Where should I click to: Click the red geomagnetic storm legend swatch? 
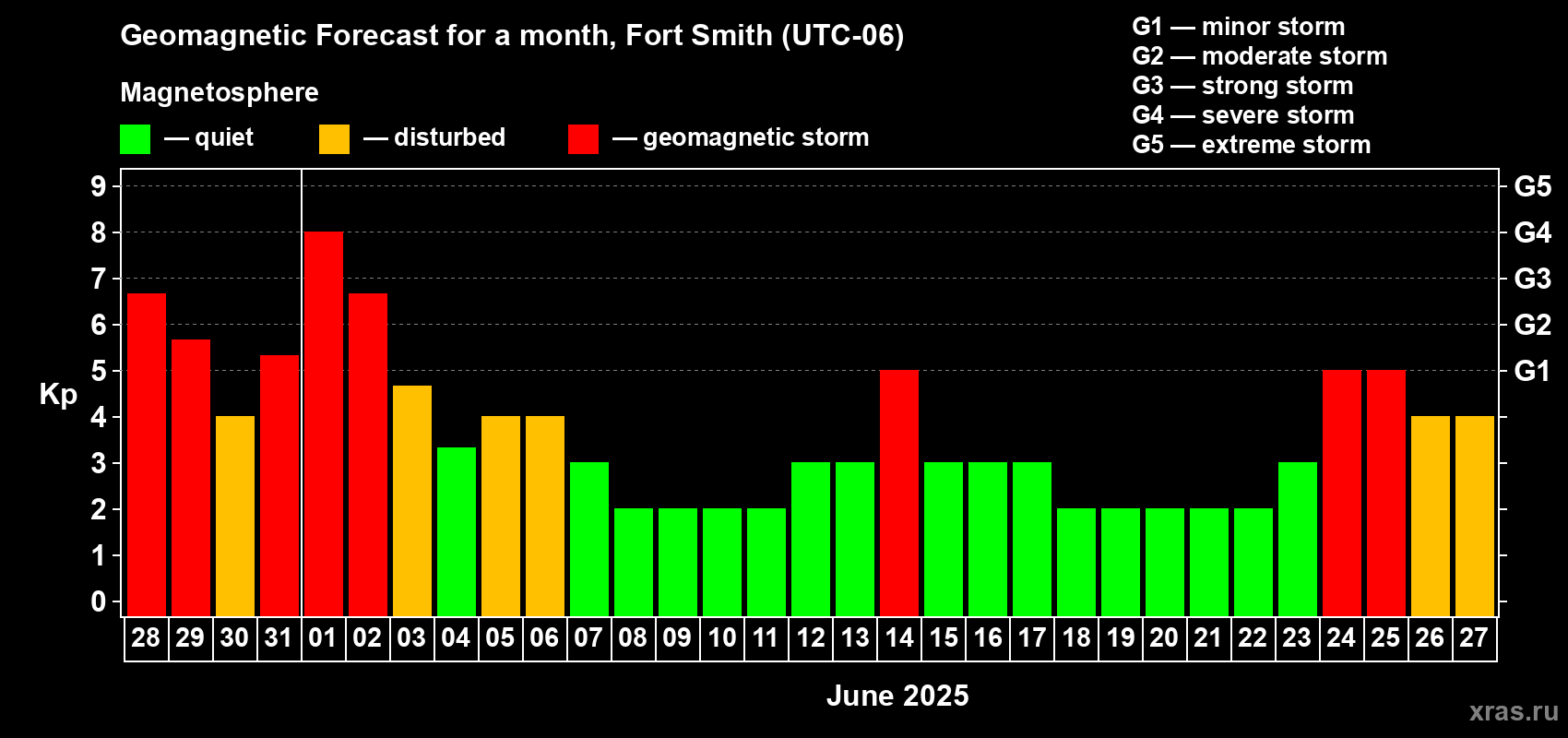click(583, 139)
